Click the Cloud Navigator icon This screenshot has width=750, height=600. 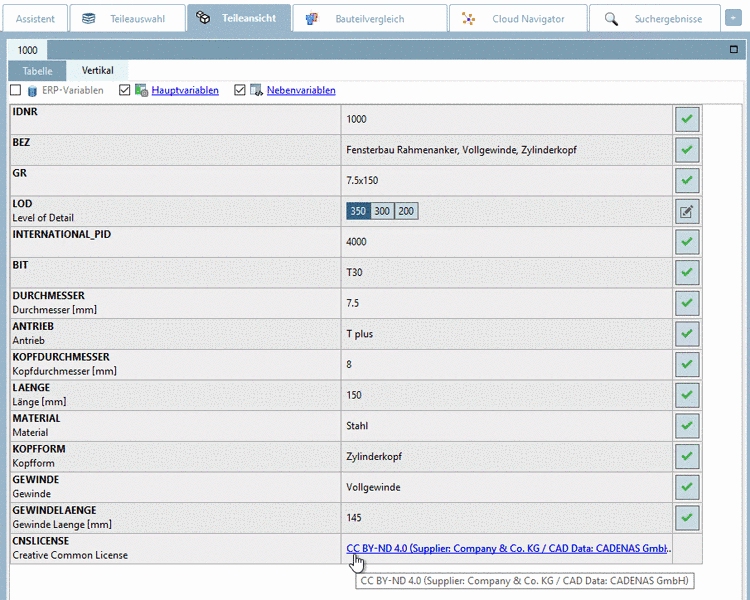468,19
